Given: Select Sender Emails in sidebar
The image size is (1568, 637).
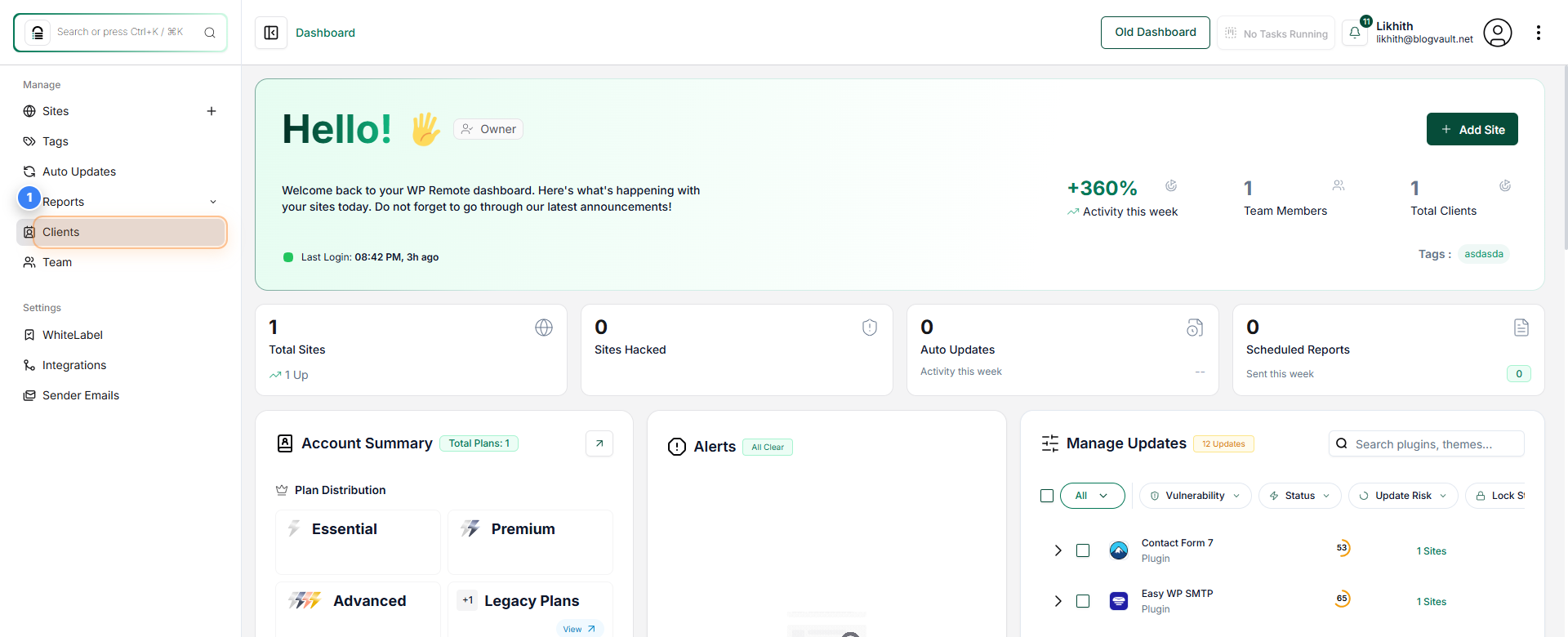Looking at the screenshot, I should (x=79, y=394).
